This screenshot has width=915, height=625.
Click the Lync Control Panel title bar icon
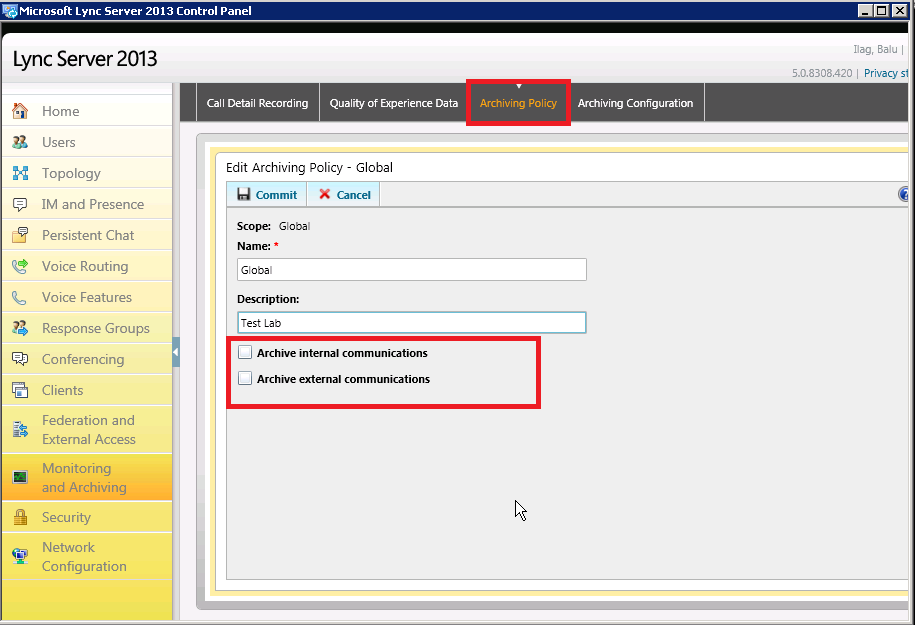(x=9, y=11)
